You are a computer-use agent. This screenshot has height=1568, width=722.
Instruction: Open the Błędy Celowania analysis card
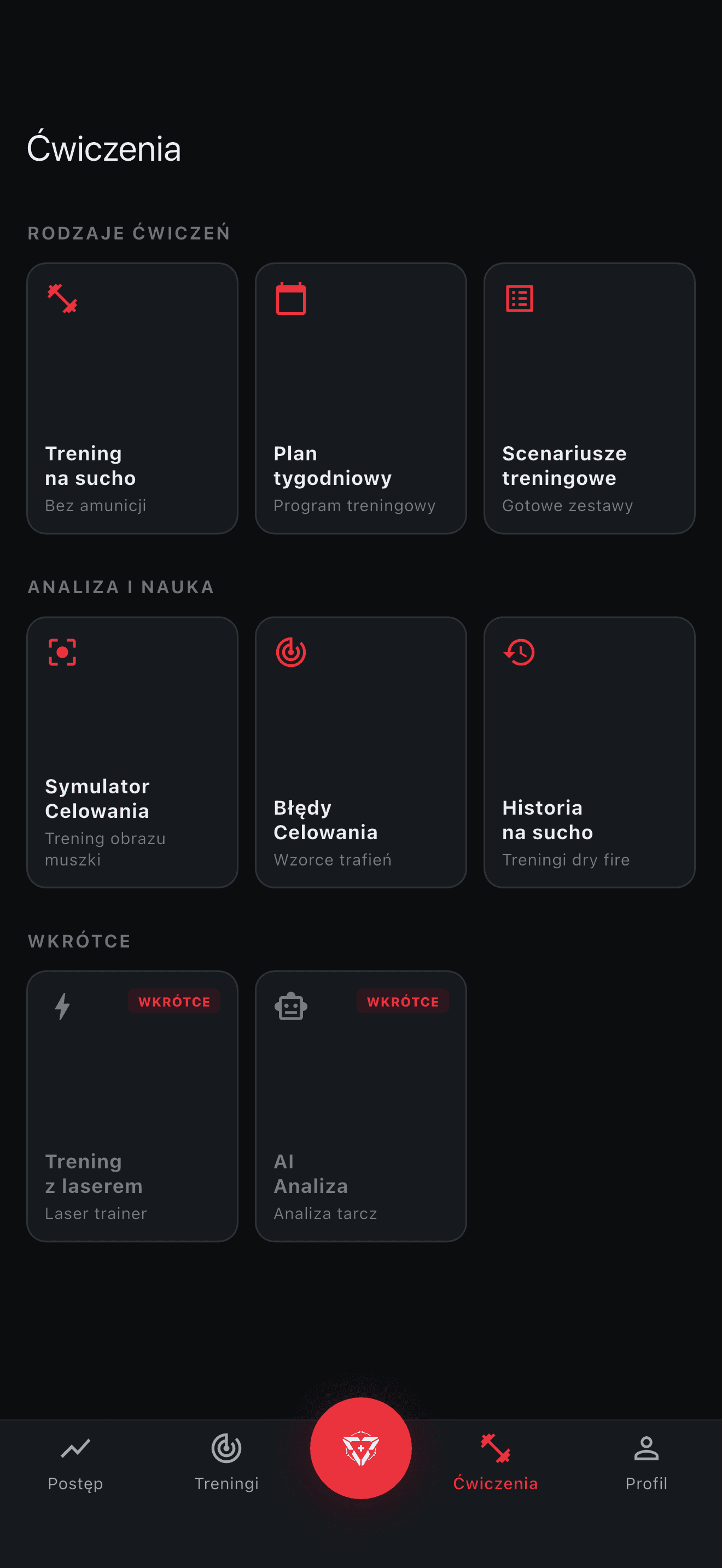tap(360, 752)
